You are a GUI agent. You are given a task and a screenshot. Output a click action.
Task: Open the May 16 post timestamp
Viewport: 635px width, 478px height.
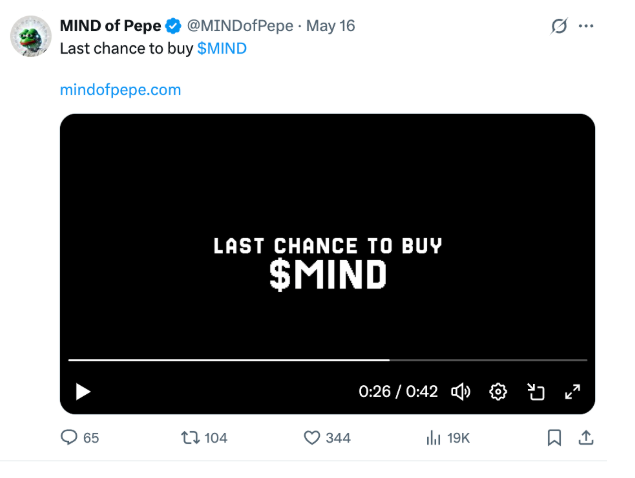point(330,26)
